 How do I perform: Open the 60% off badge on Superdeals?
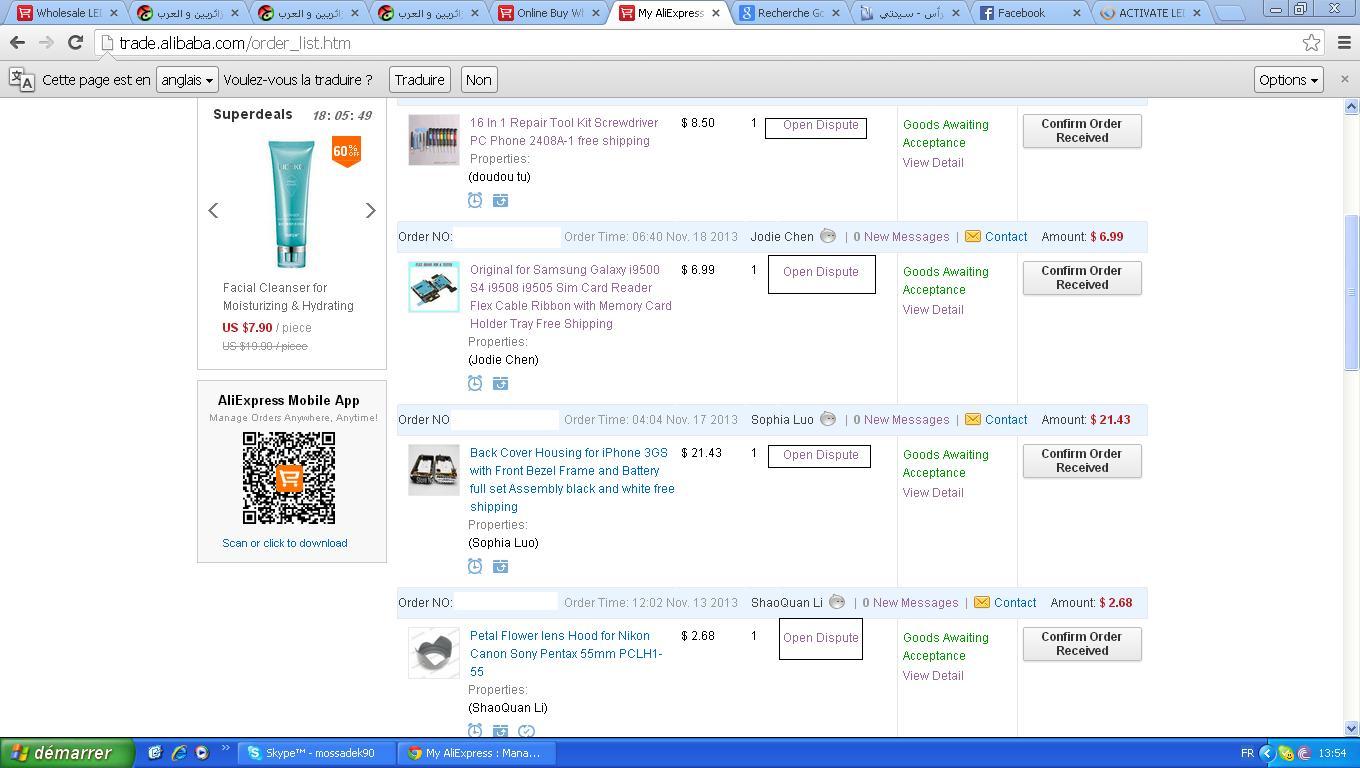346,152
